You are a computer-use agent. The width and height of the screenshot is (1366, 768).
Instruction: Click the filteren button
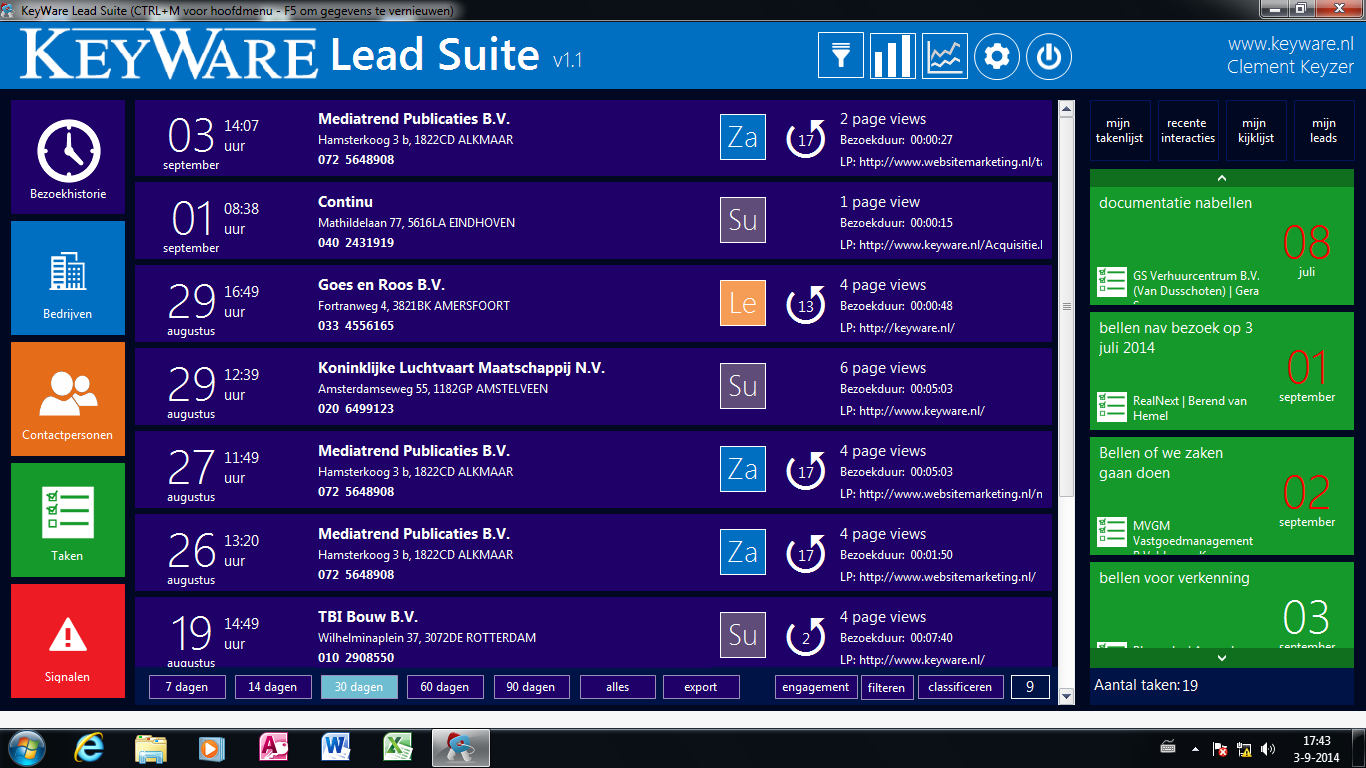pos(887,687)
